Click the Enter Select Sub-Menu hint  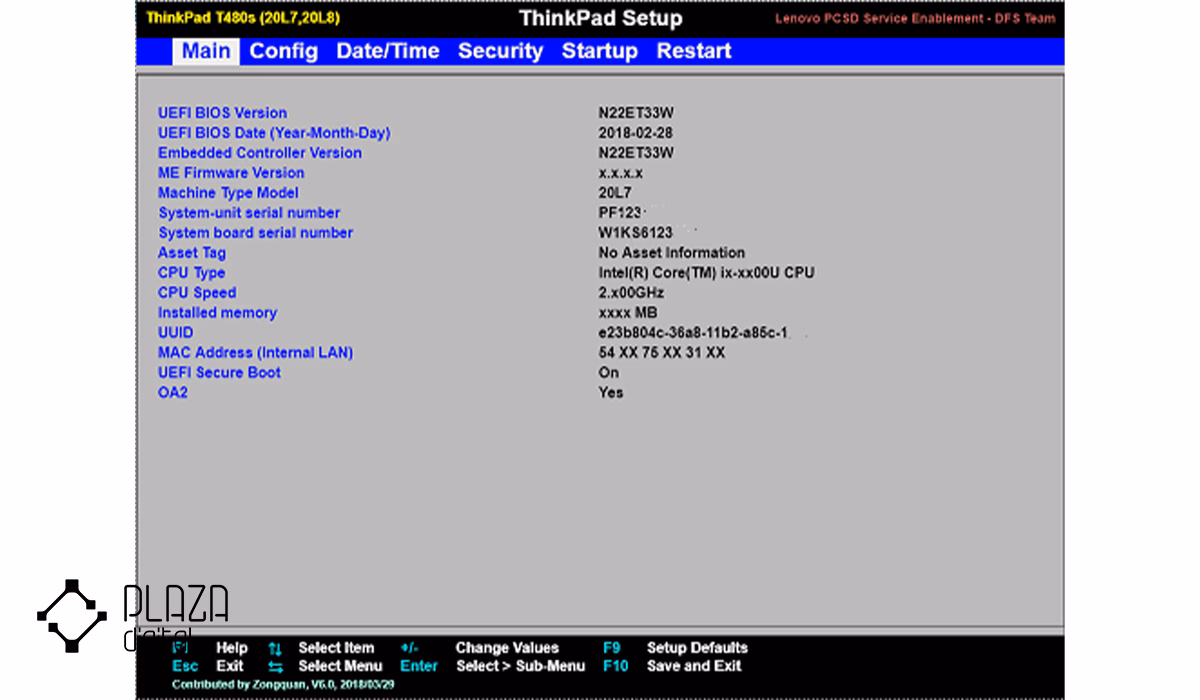coord(493,666)
